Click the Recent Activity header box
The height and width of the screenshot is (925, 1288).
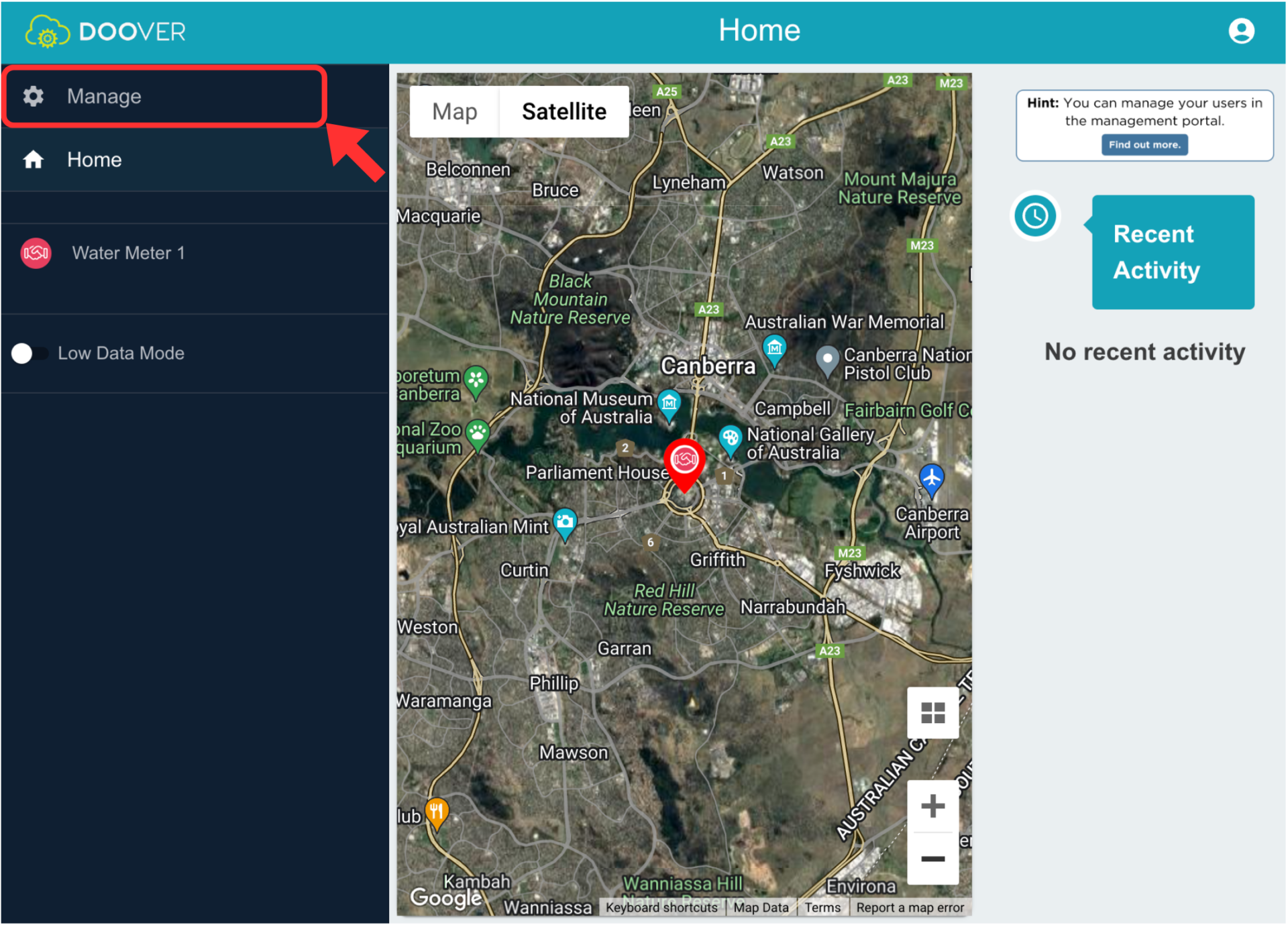(x=1173, y=252)
